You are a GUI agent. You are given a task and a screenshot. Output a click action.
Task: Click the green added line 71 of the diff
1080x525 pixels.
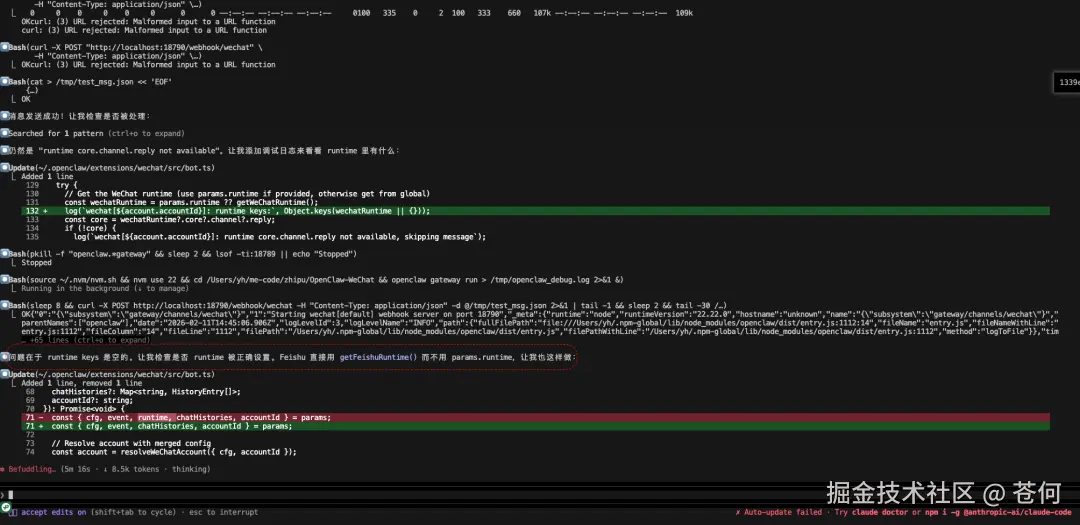tap(535, 426)
